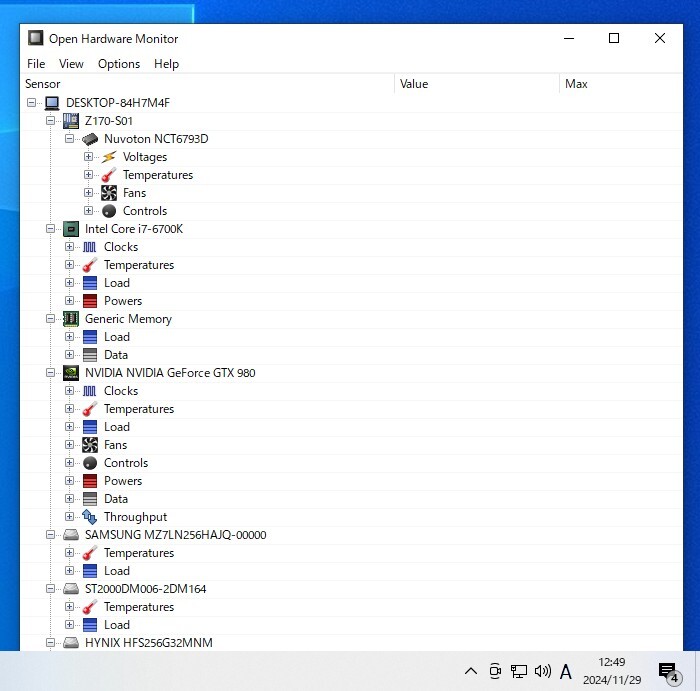
Task: Collapse the Z170-S01 motherboard node
Action: 50,121
